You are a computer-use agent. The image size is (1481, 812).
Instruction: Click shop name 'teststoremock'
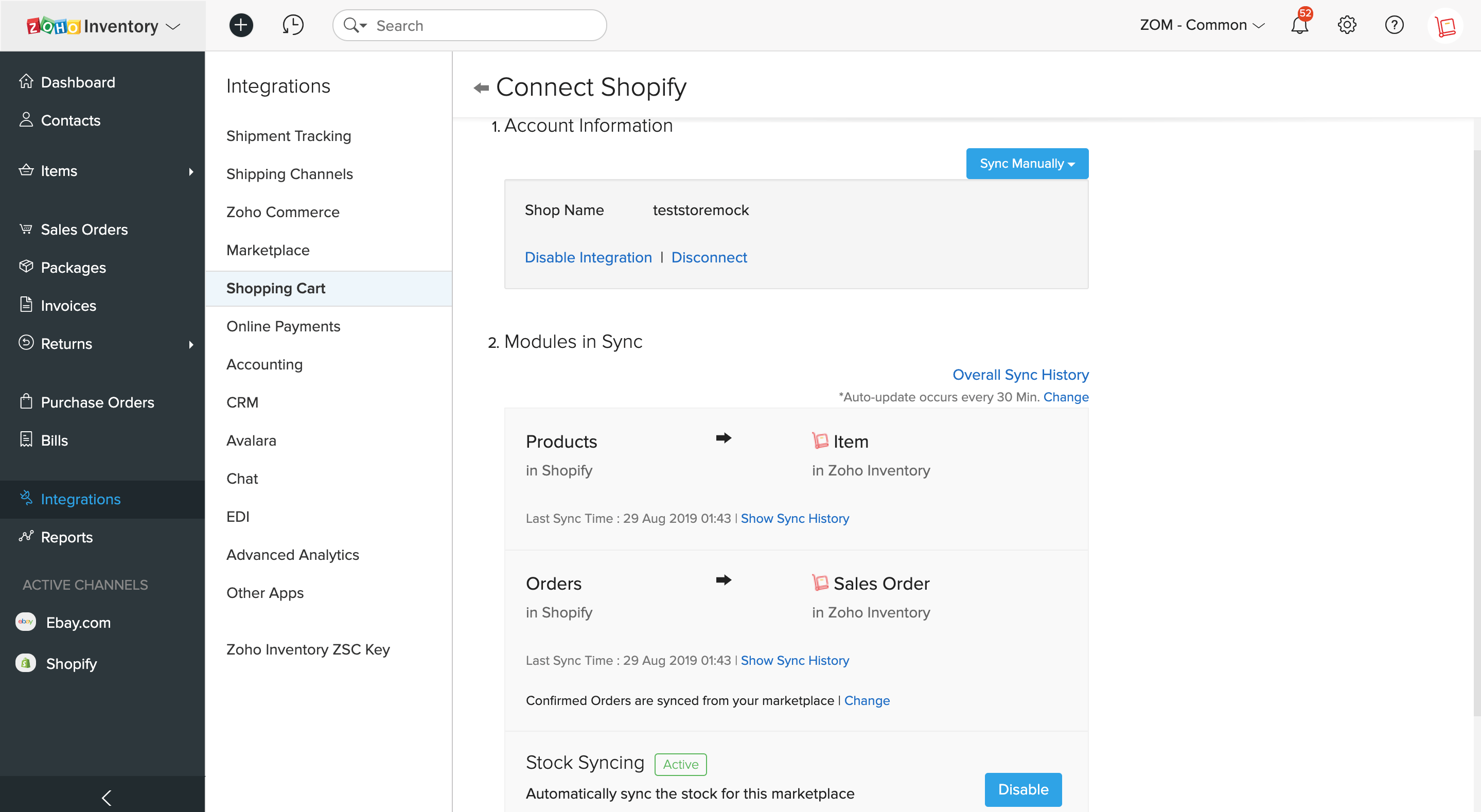700,210
